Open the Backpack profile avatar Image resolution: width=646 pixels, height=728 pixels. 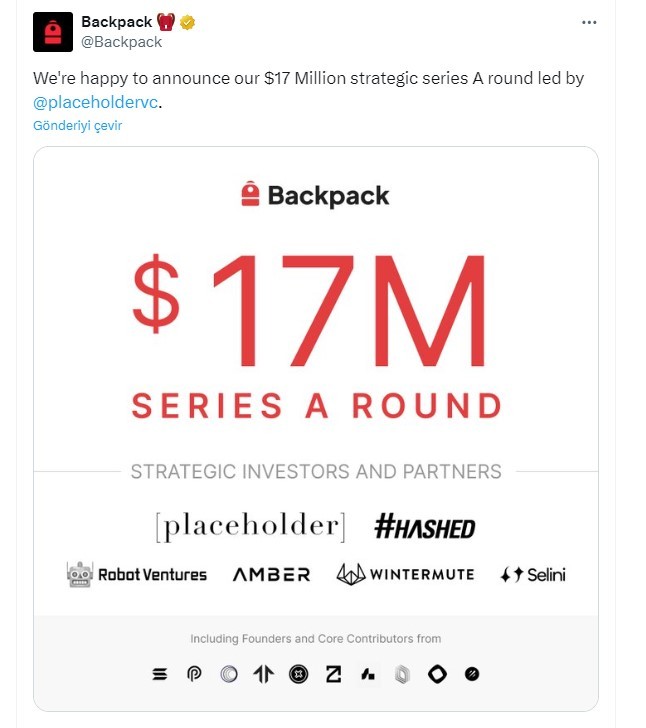53,32
